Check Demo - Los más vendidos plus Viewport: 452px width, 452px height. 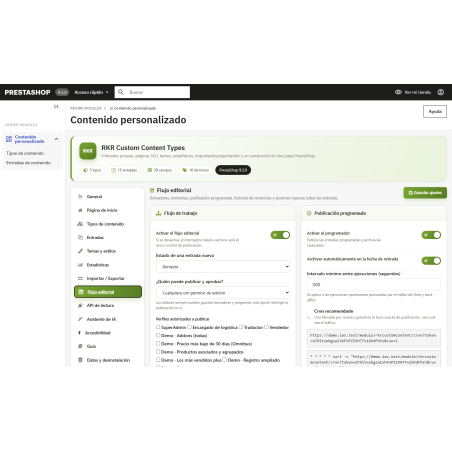tap(158, 360)
